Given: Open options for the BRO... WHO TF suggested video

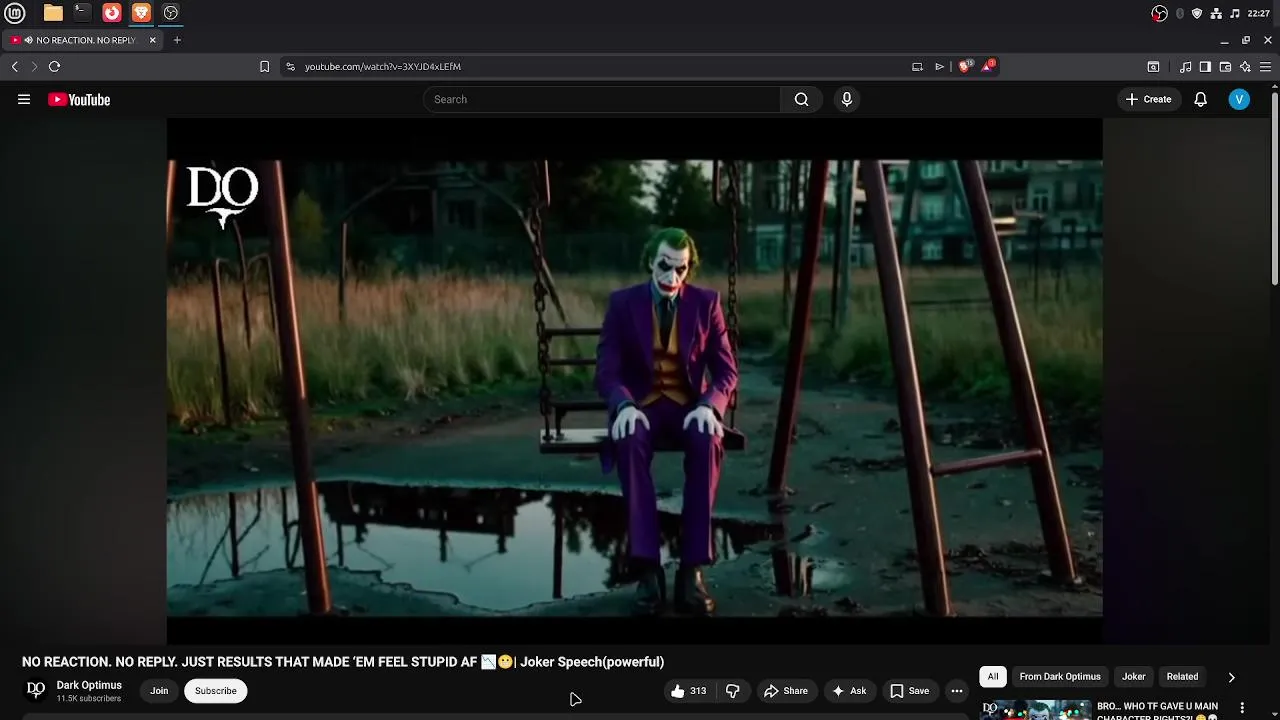Looking at the screenshot, I should (1242, 708).
